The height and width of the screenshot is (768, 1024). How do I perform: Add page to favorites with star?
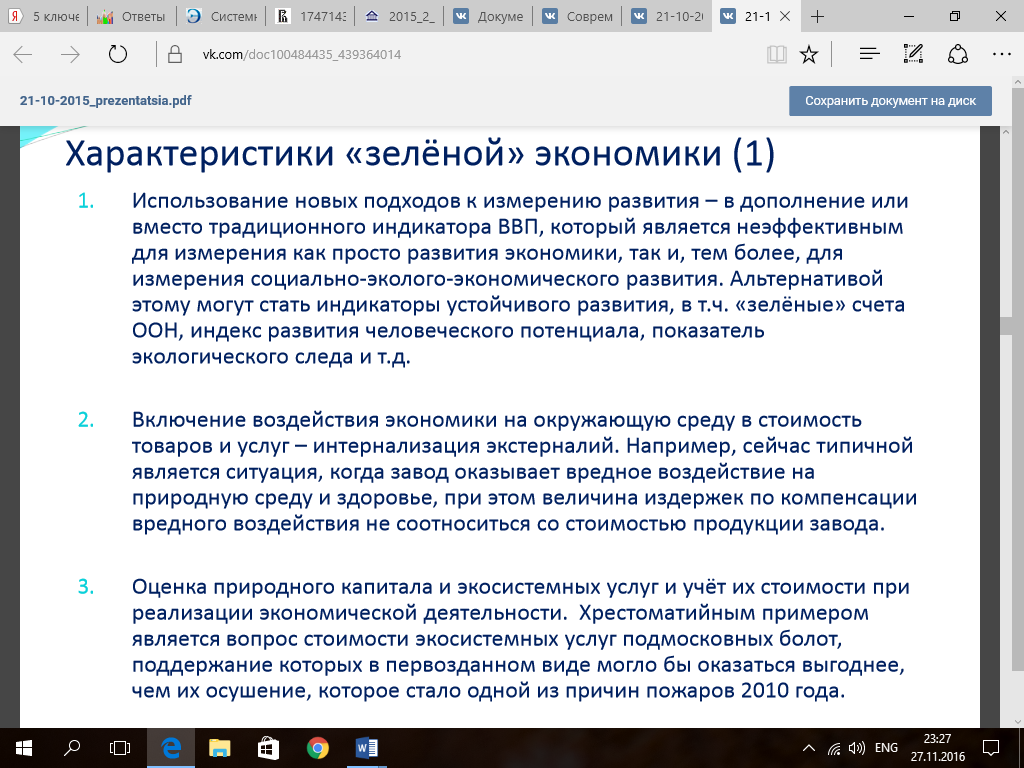coord(809,55)
